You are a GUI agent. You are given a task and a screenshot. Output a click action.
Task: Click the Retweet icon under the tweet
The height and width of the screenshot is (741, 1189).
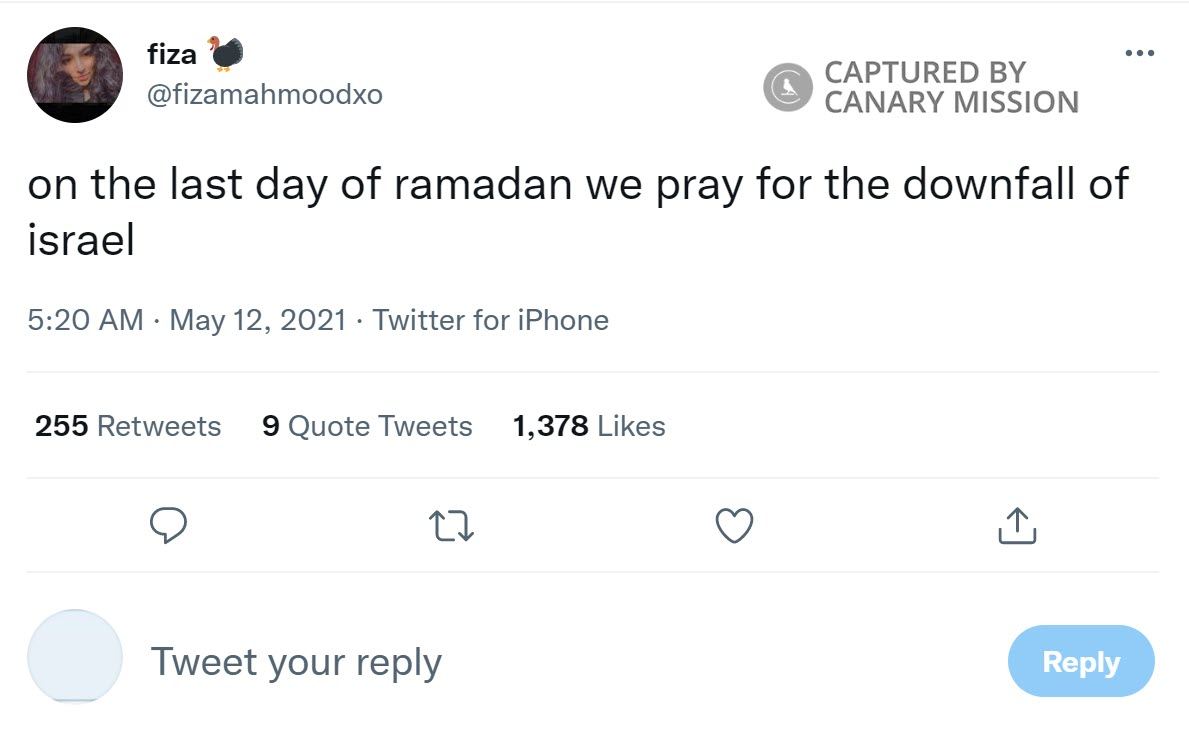click(452, 525)
